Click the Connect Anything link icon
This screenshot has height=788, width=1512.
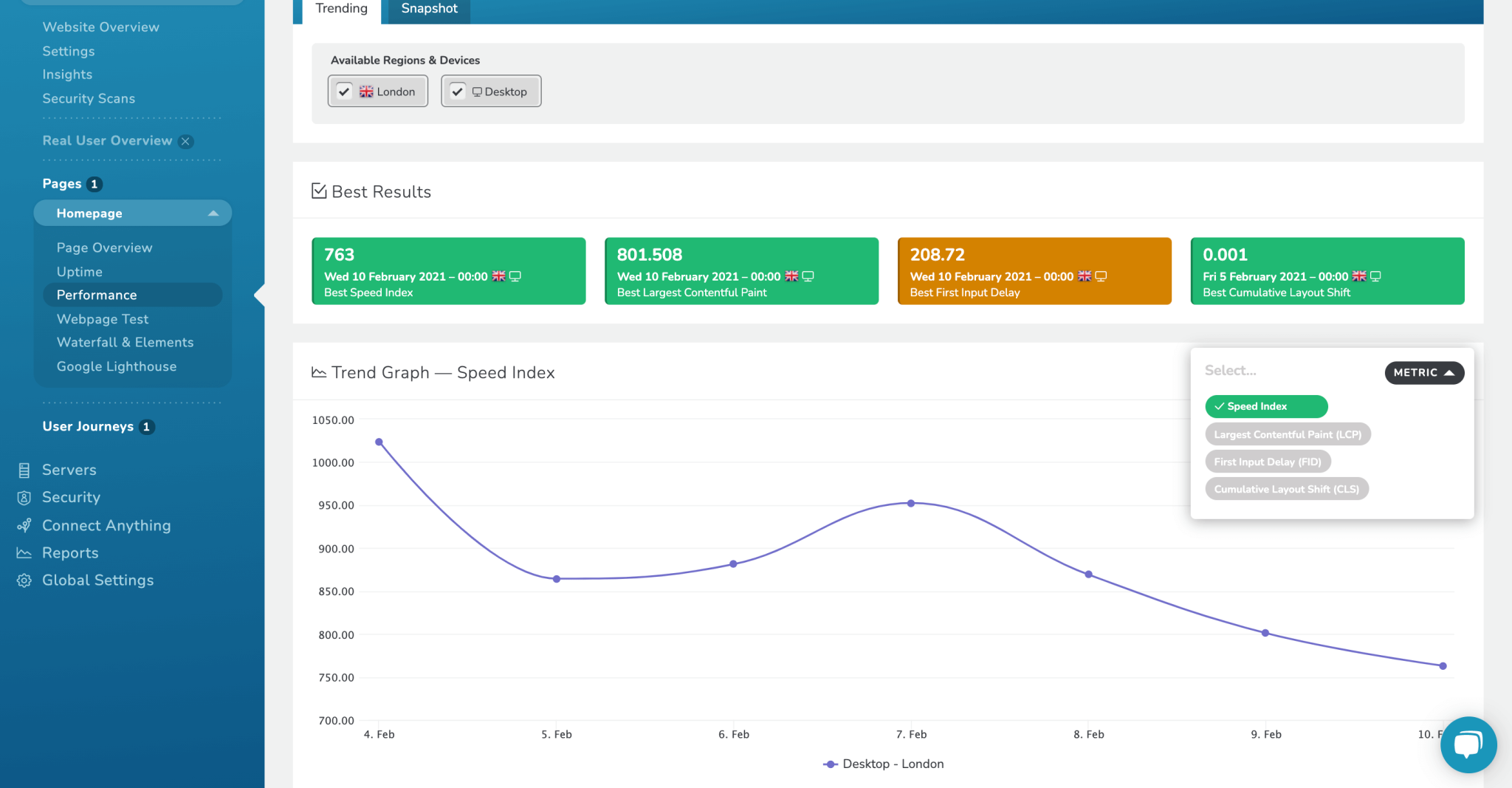click(x=24, y=525)
